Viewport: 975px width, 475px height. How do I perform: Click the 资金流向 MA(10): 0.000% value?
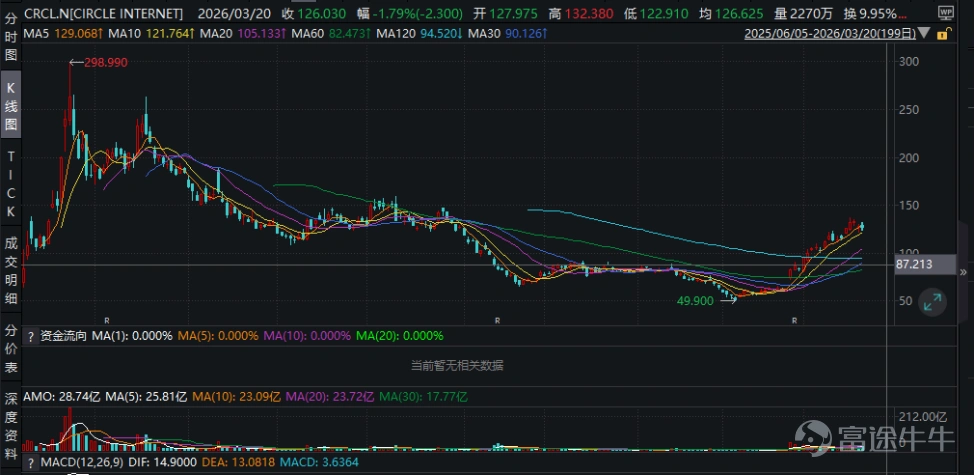(307, 336)
